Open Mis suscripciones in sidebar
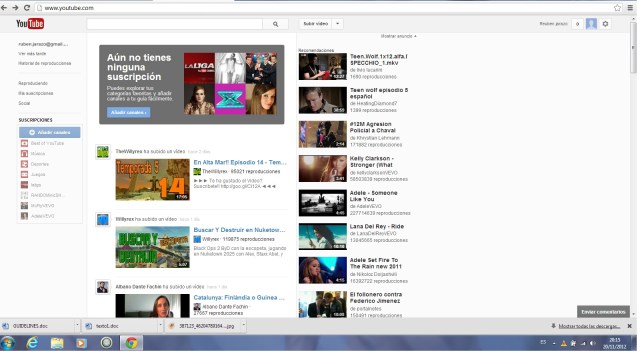640x360 pixels. pos(36,93)
